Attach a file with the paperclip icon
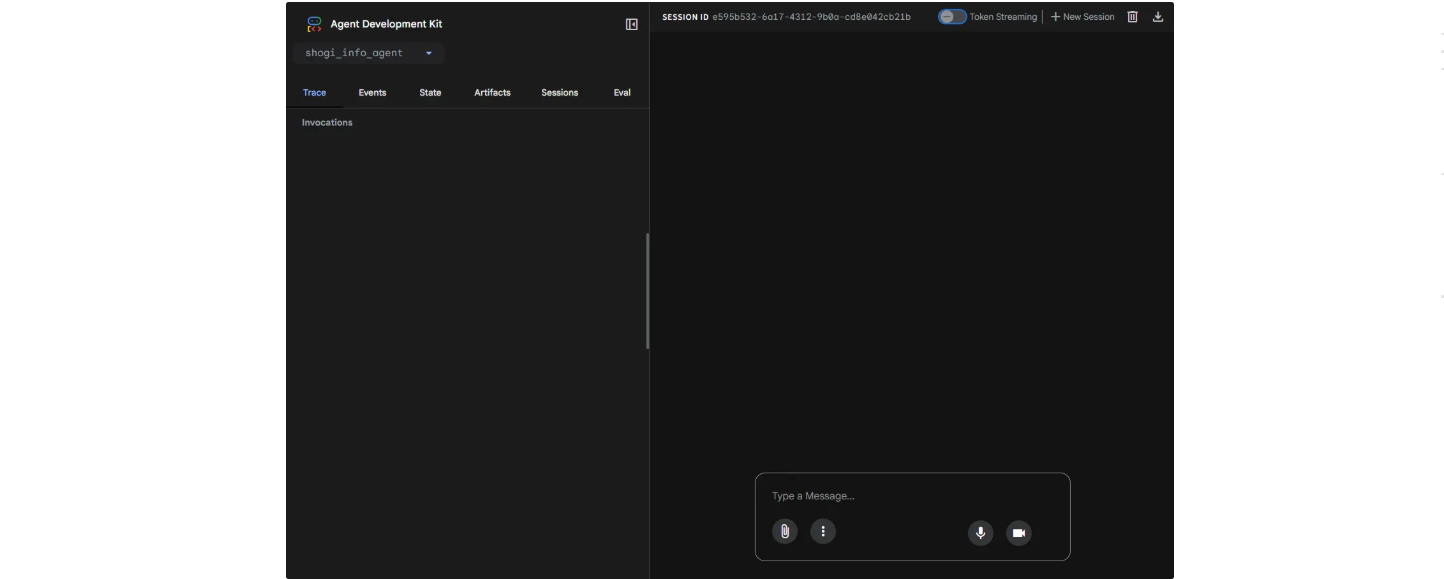 tap(785, 531)
